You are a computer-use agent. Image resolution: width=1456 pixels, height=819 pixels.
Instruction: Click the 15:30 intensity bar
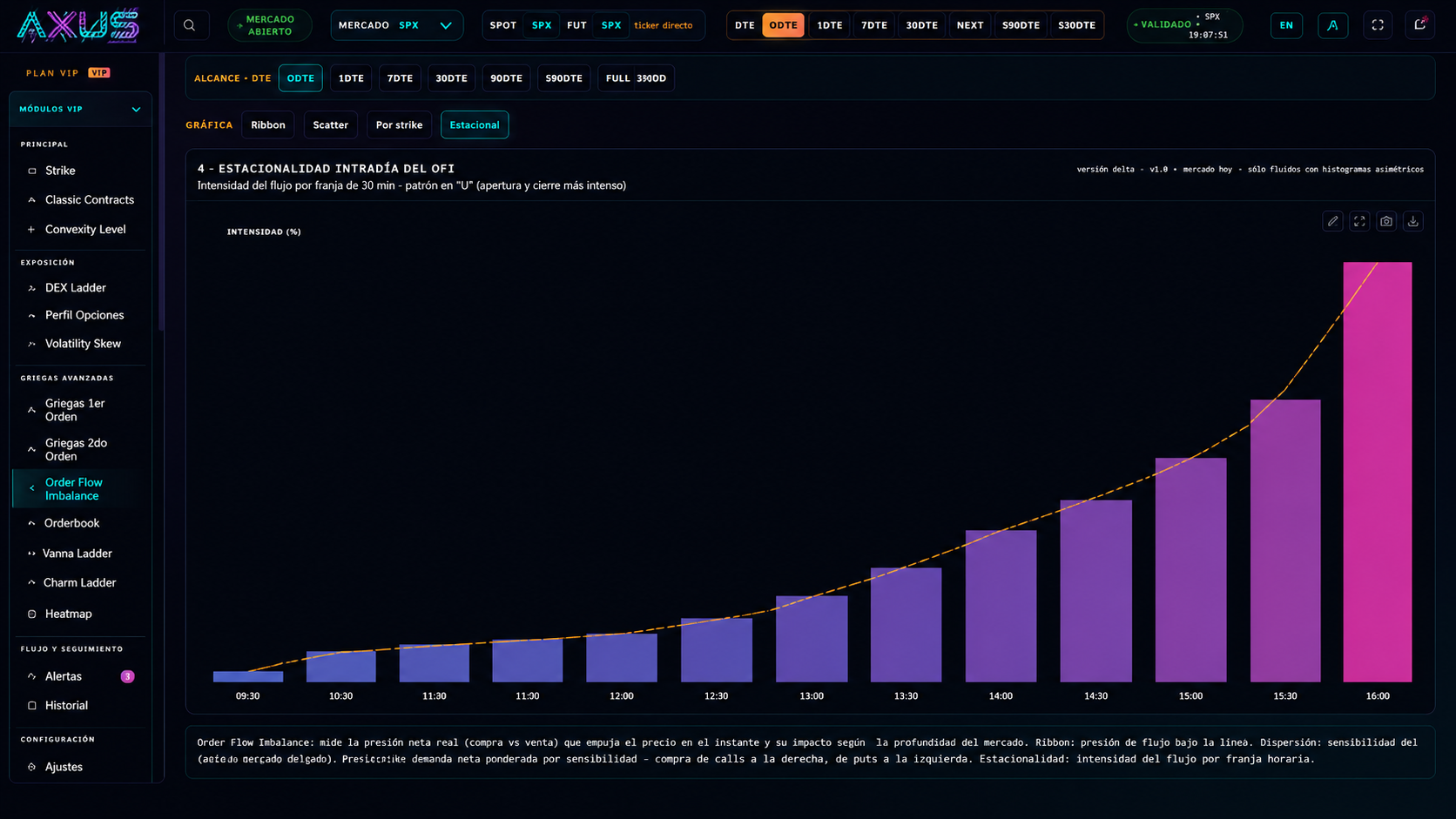pyautogui.click(x=1285, y=540)
